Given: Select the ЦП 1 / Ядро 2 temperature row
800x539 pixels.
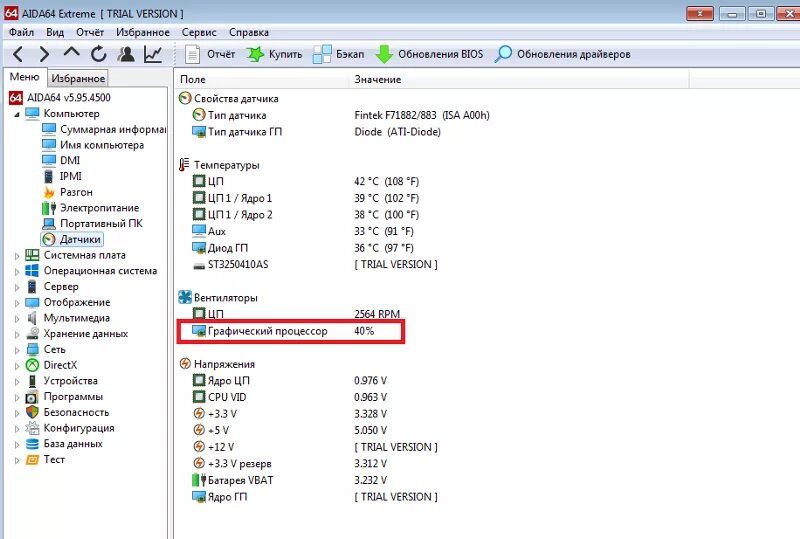Looking at the screenshot, I should click(x=306, y=214).
